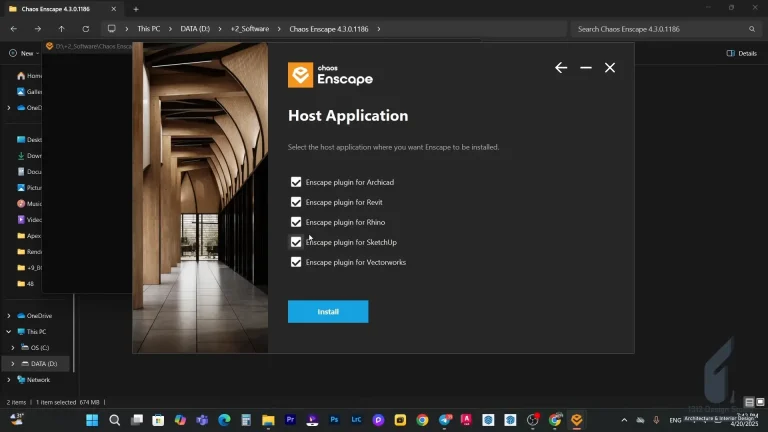This screenshot has height=432, width=768.
Task: Open Home in navigation pane
Action: (x=29, y=75)
